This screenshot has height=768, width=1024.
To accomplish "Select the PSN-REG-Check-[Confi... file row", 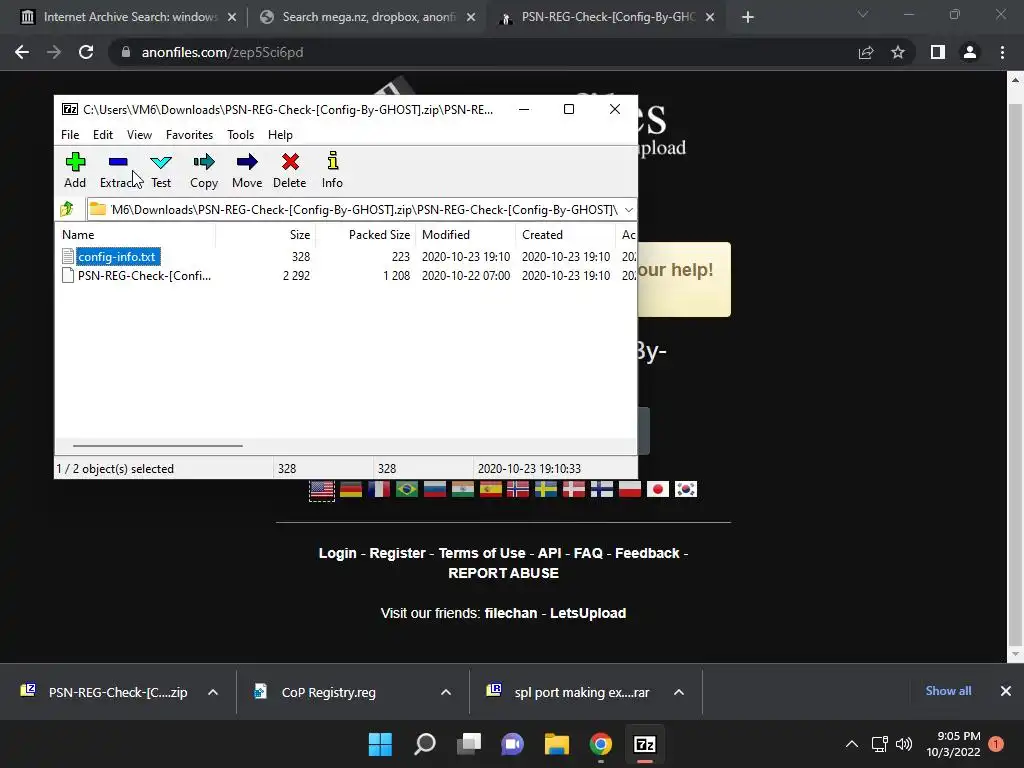I will pyautogui.click(x=136, y=276).
